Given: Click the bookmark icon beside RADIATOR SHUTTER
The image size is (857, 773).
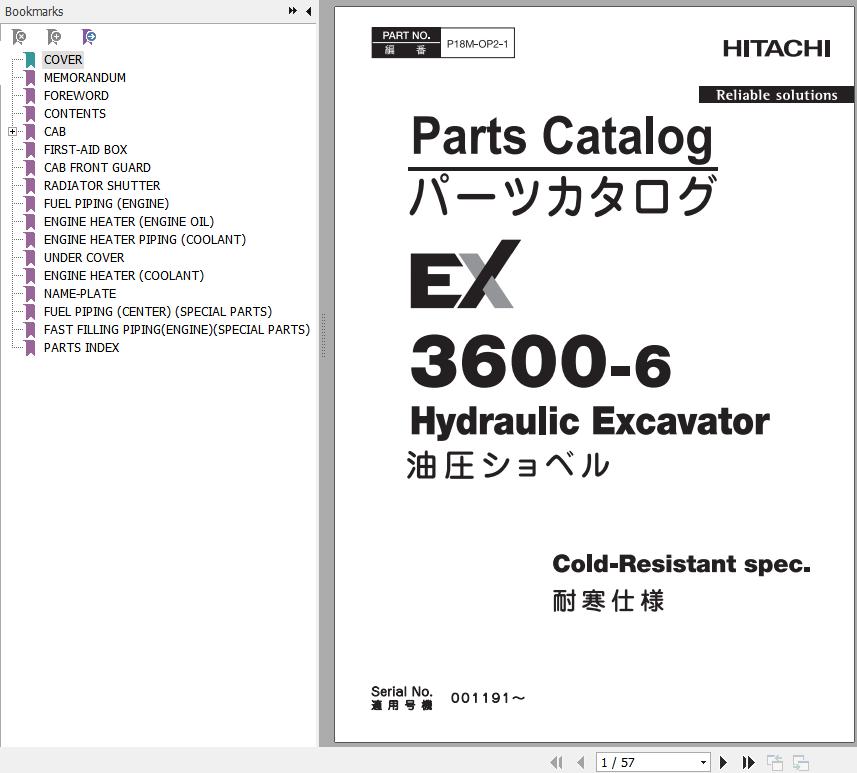Looking at the screenshot, I should tap(30, 186).
